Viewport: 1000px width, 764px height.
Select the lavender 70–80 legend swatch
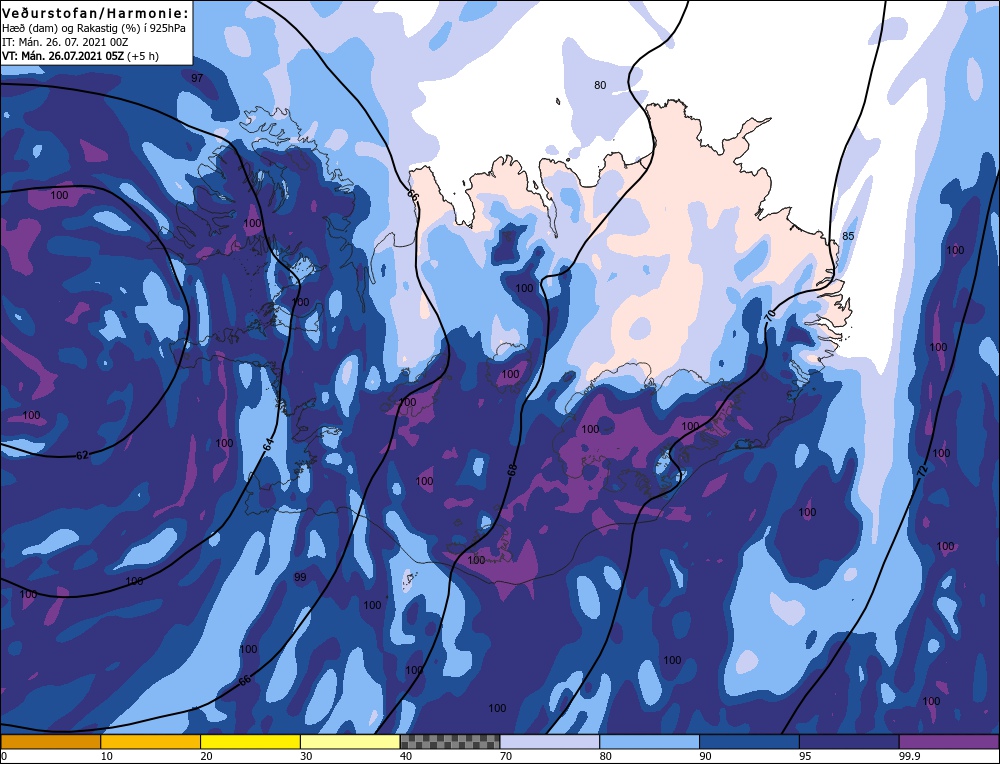(x=550, y=742)
